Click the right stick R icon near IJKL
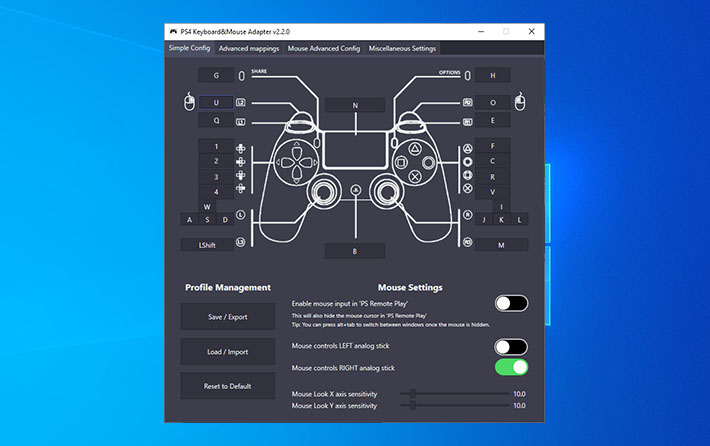This screenshot has height=446, width=710. (467, 215)
